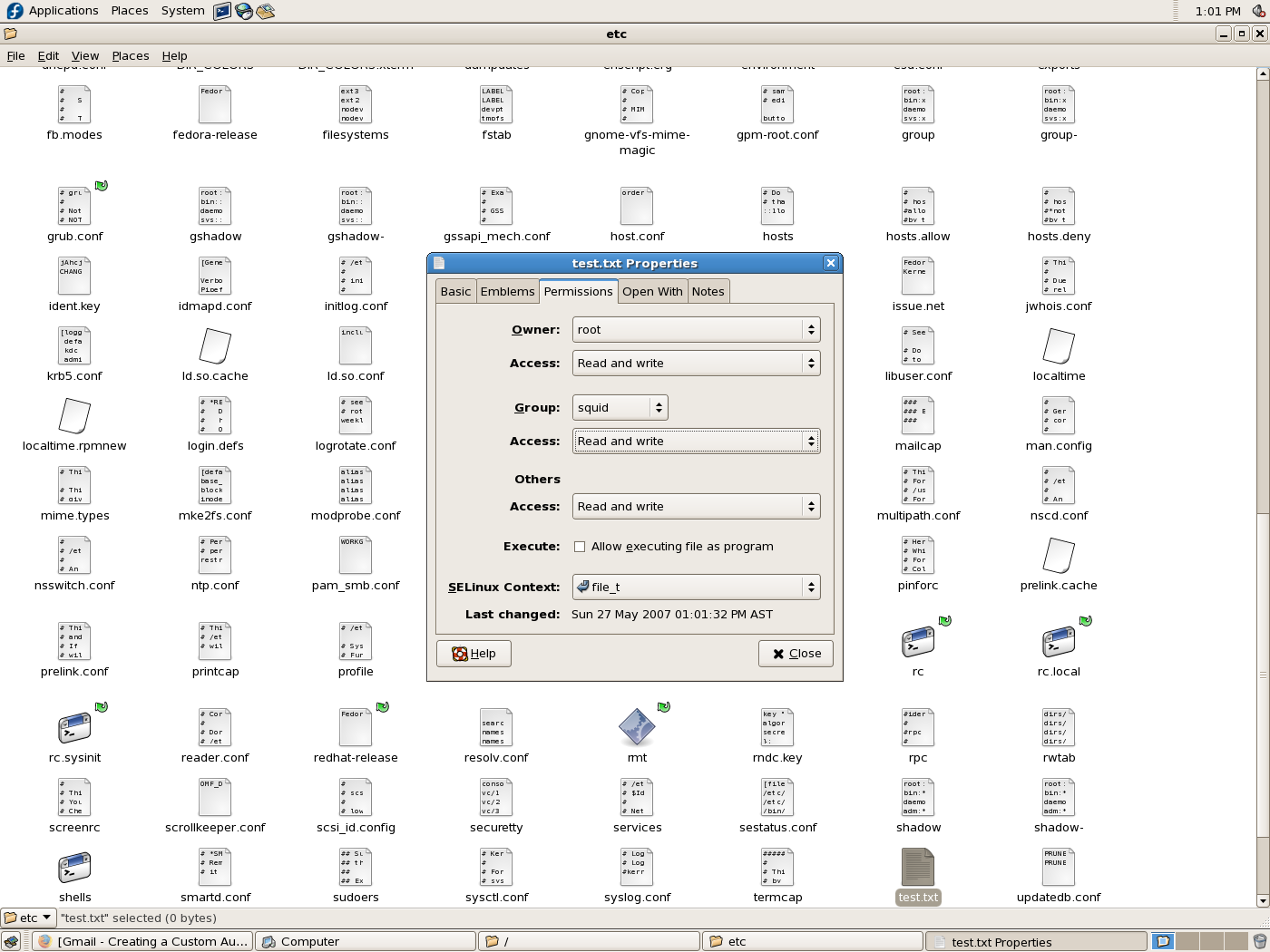Click the scroll down arrow of etc window
The height and width of the screenshot is (952, 1270).
(x=1262, y=900)
